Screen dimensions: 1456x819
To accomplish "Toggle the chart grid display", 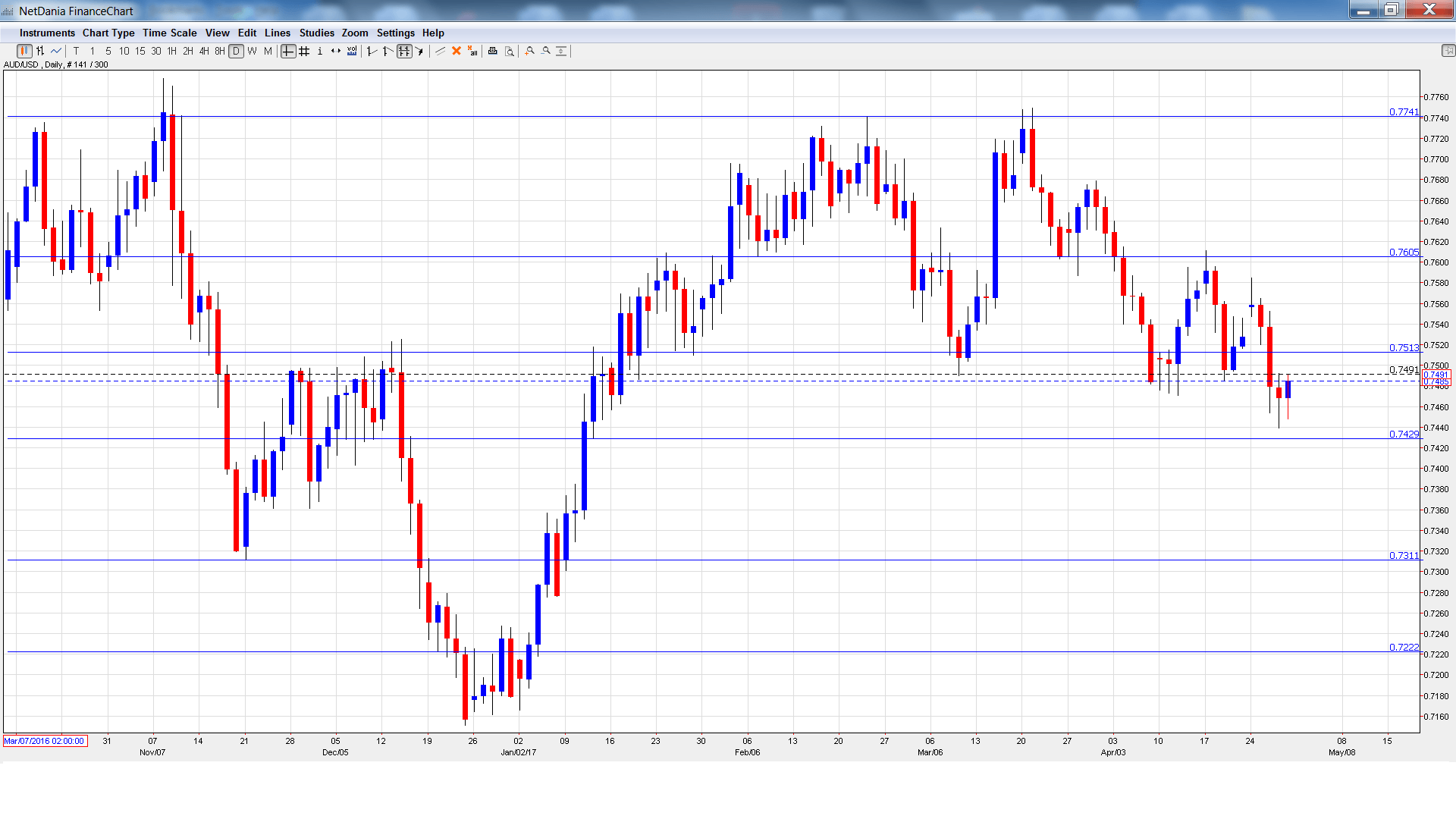I will (x=304, y=51).
